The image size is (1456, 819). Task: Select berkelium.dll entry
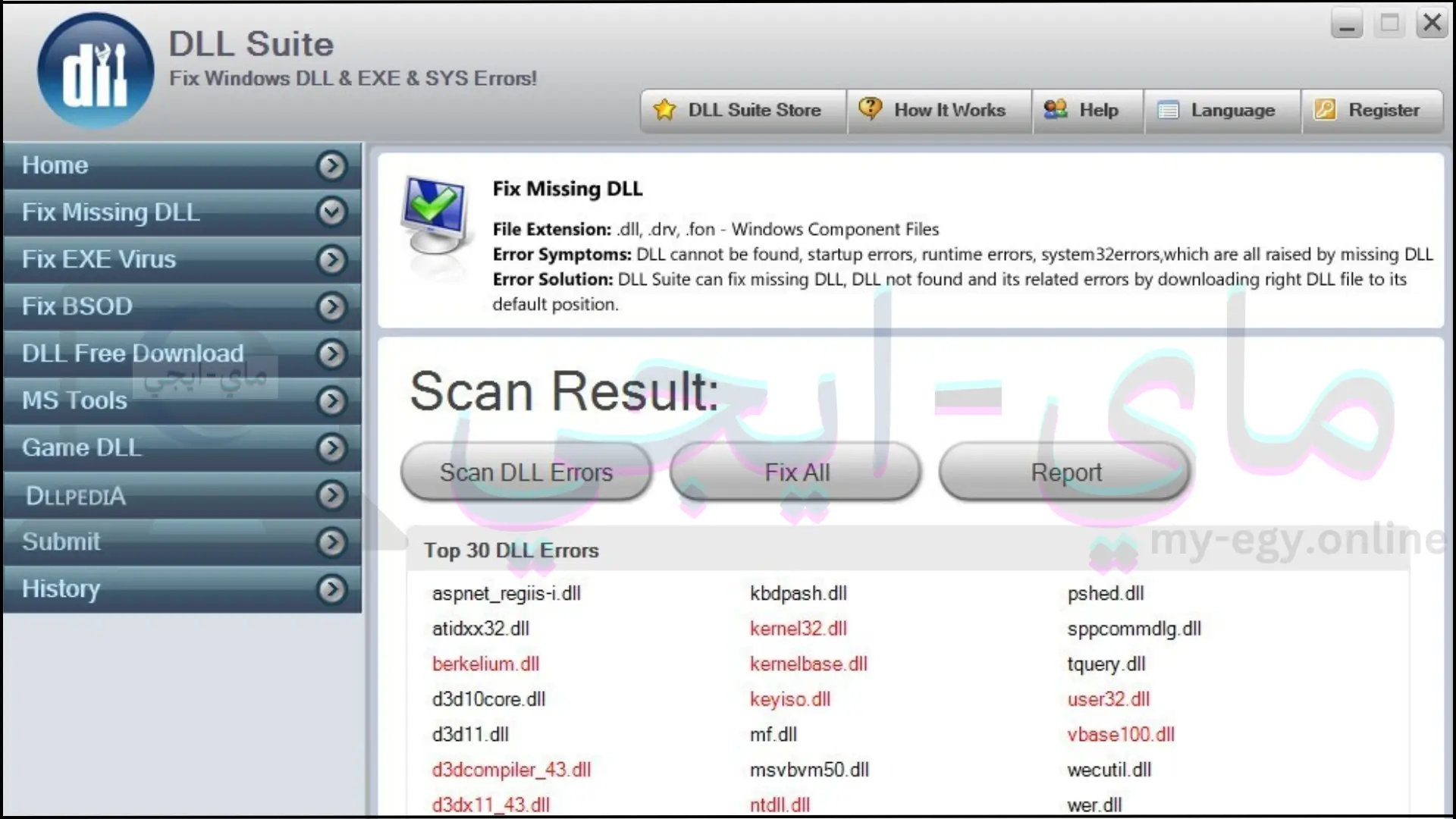tap(485, 664)
